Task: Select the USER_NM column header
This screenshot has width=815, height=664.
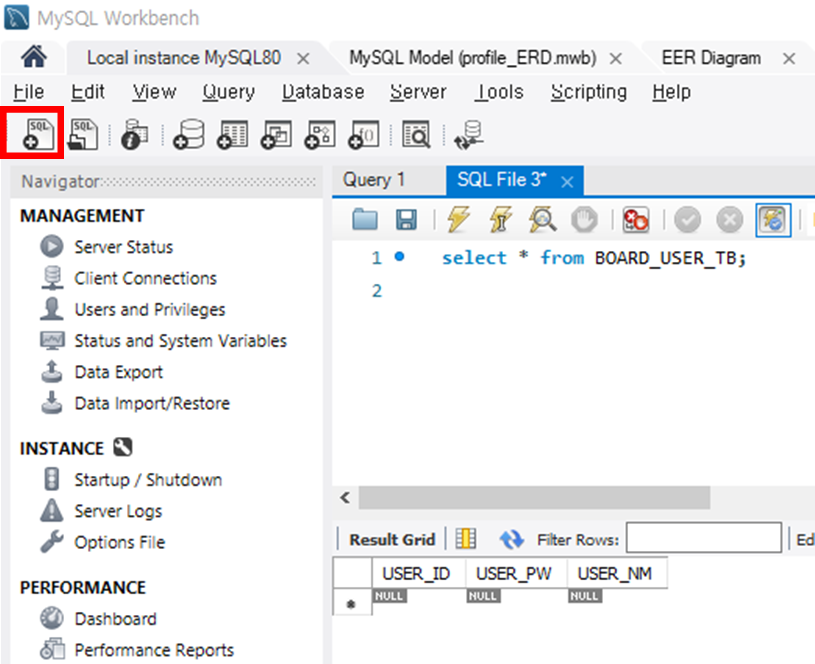Action: tap(617, 574)
